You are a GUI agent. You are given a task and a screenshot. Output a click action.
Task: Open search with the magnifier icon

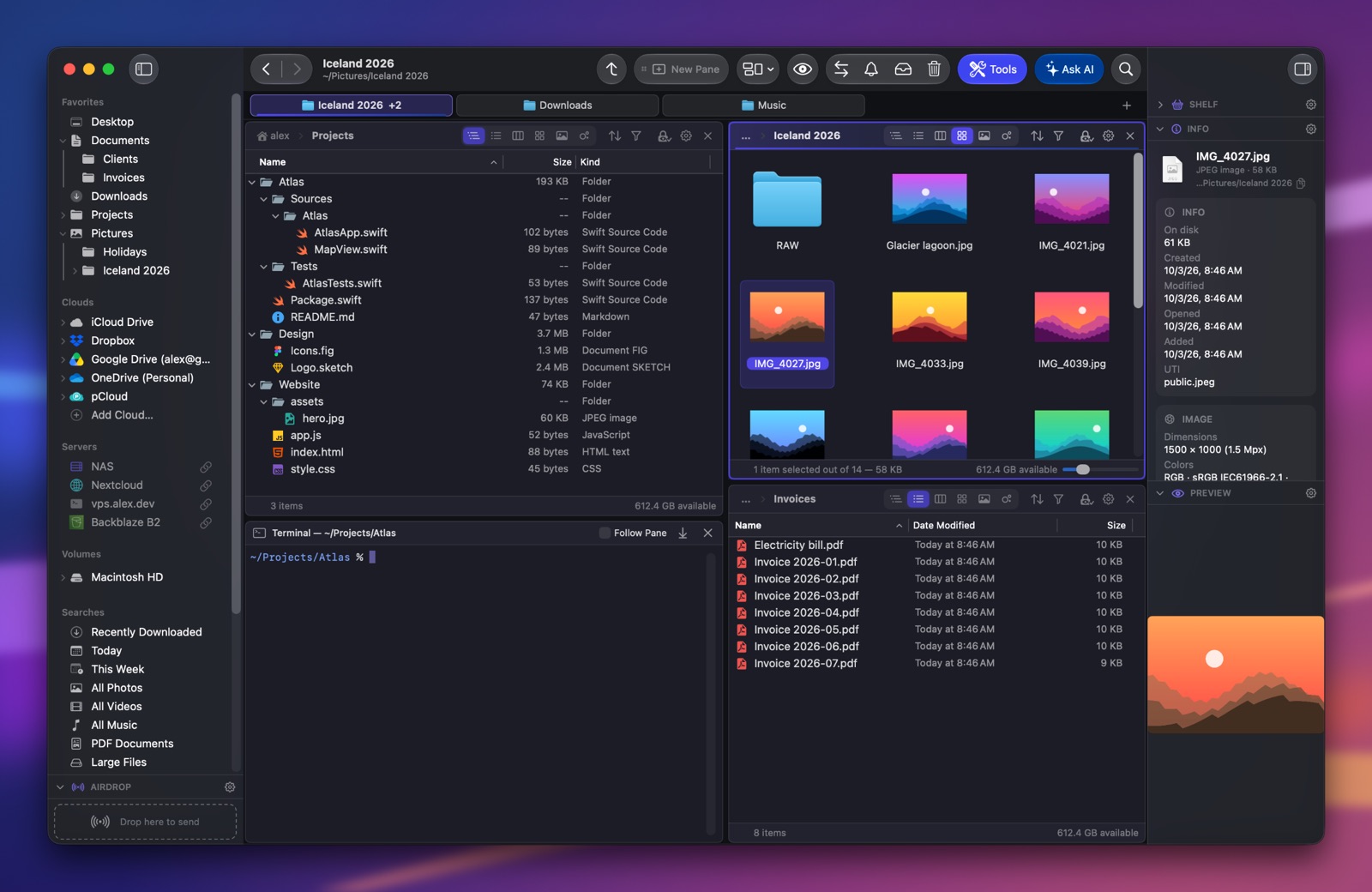[x=1126, y=69]
